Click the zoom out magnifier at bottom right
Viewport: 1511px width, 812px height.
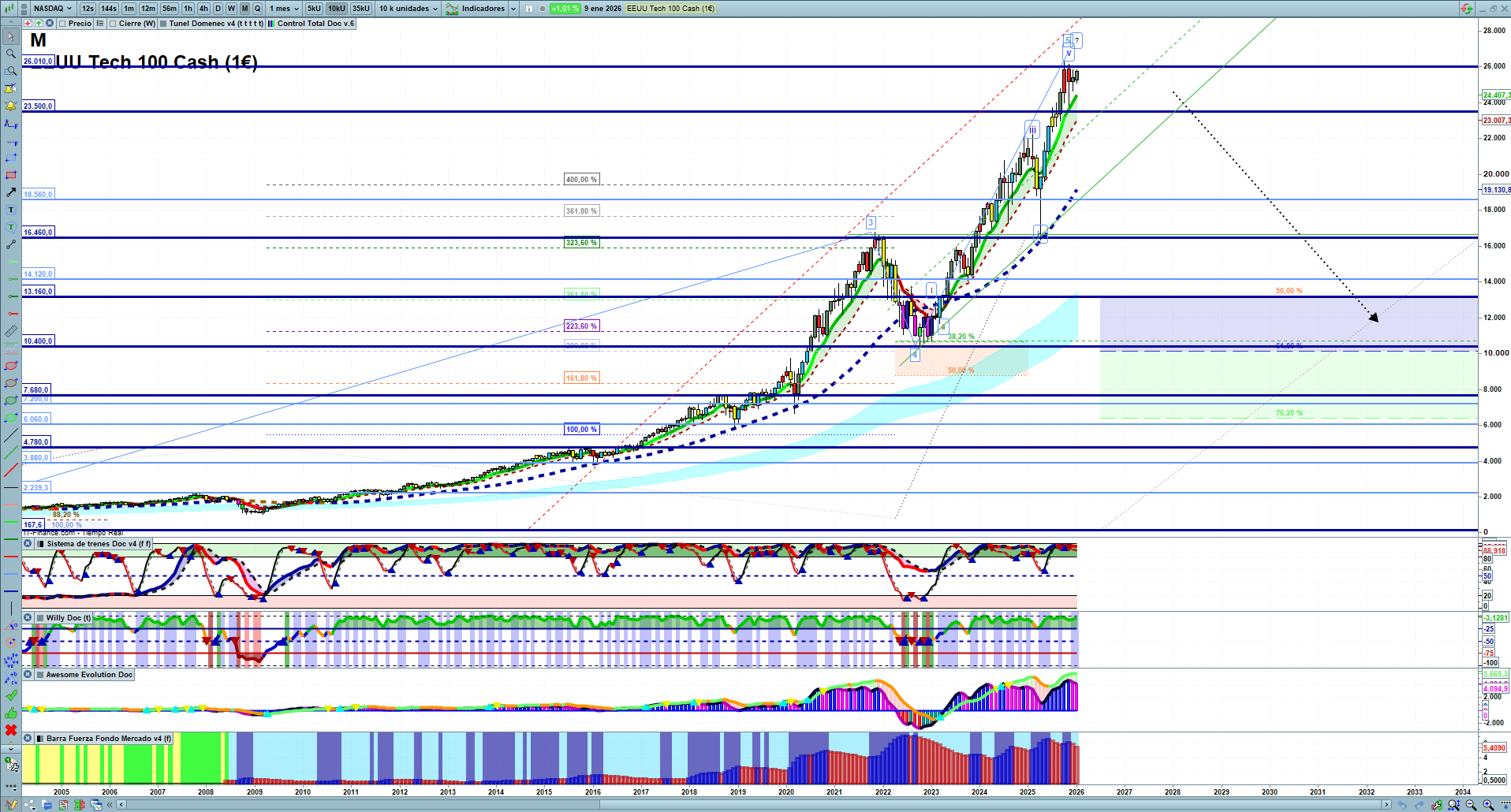[1471, 805]
